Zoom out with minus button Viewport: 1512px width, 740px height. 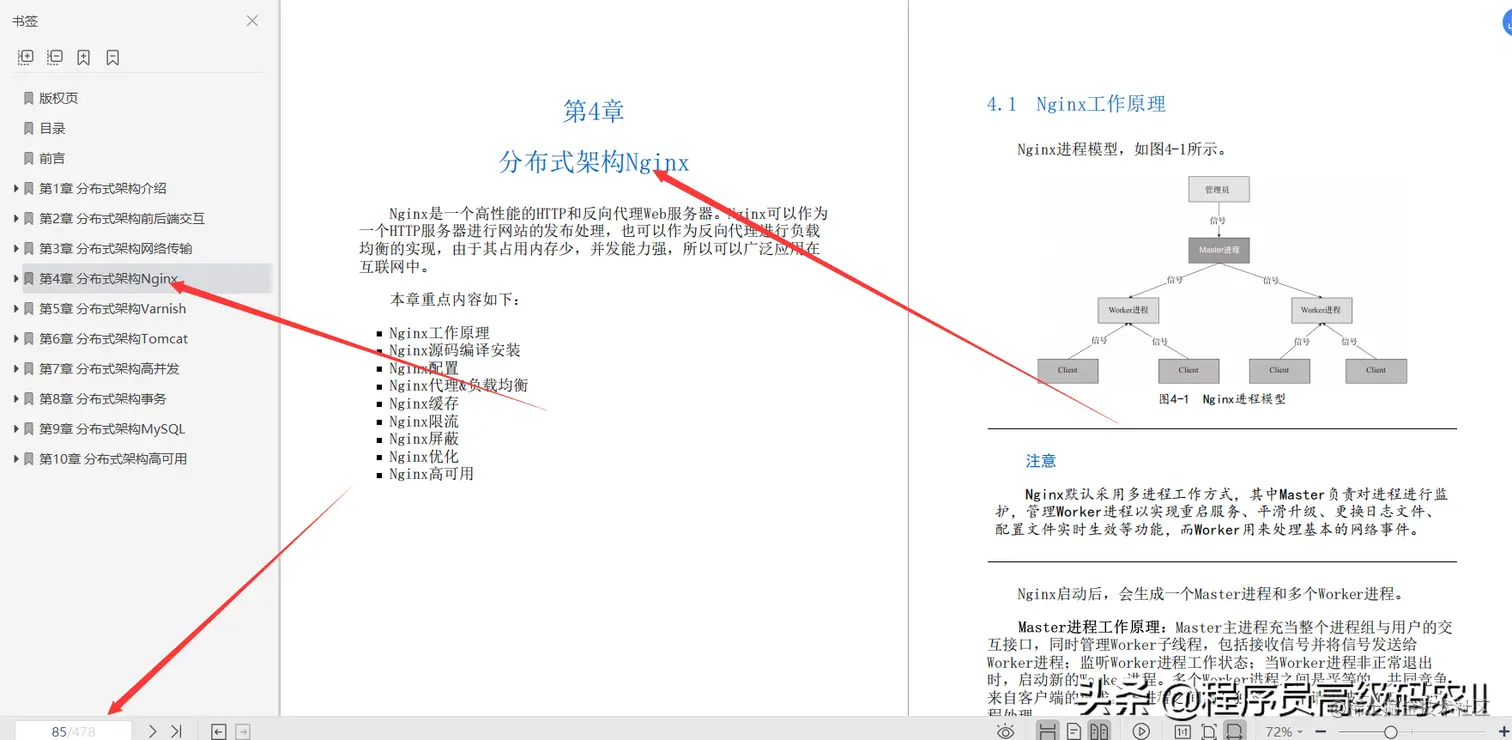(1321, 732)
